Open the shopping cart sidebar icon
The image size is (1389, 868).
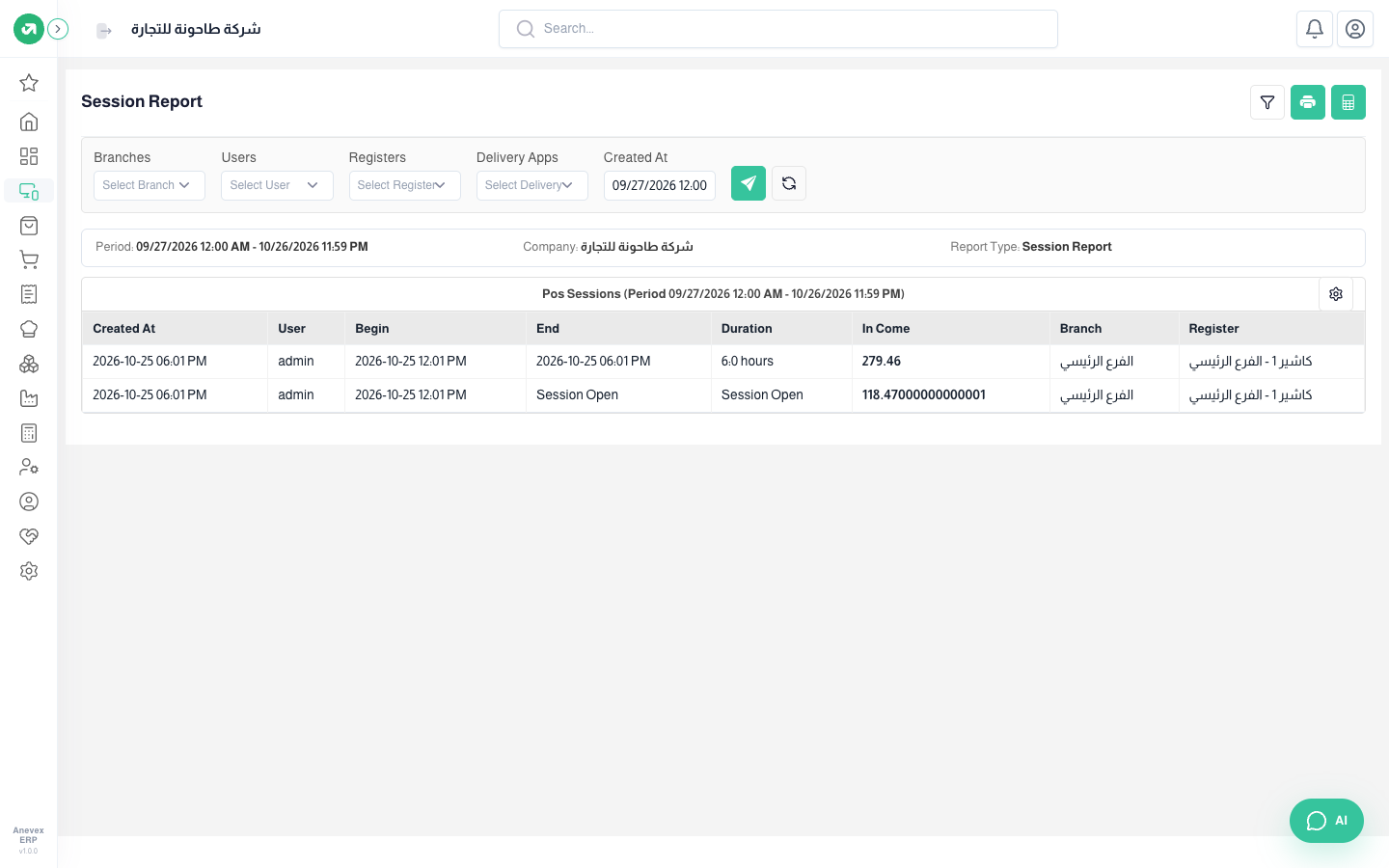point(29,260)
